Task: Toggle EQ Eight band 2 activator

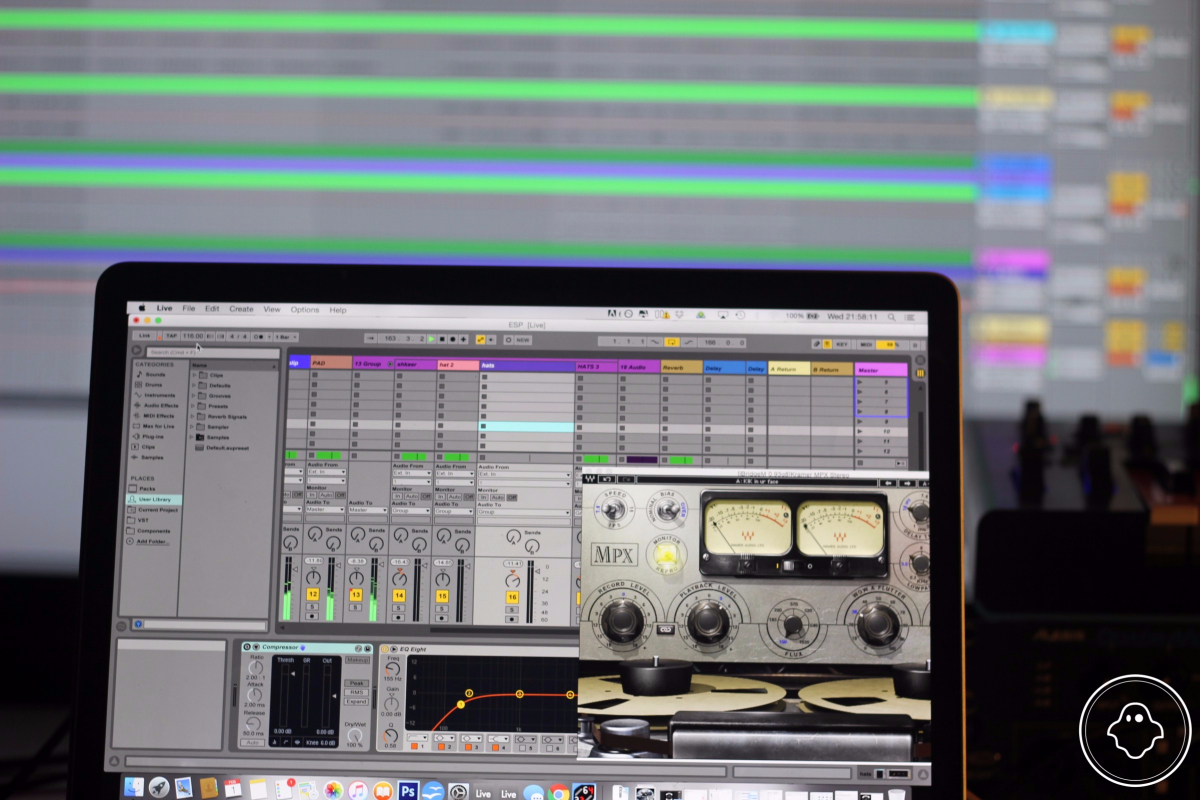Action: (442, 747)
